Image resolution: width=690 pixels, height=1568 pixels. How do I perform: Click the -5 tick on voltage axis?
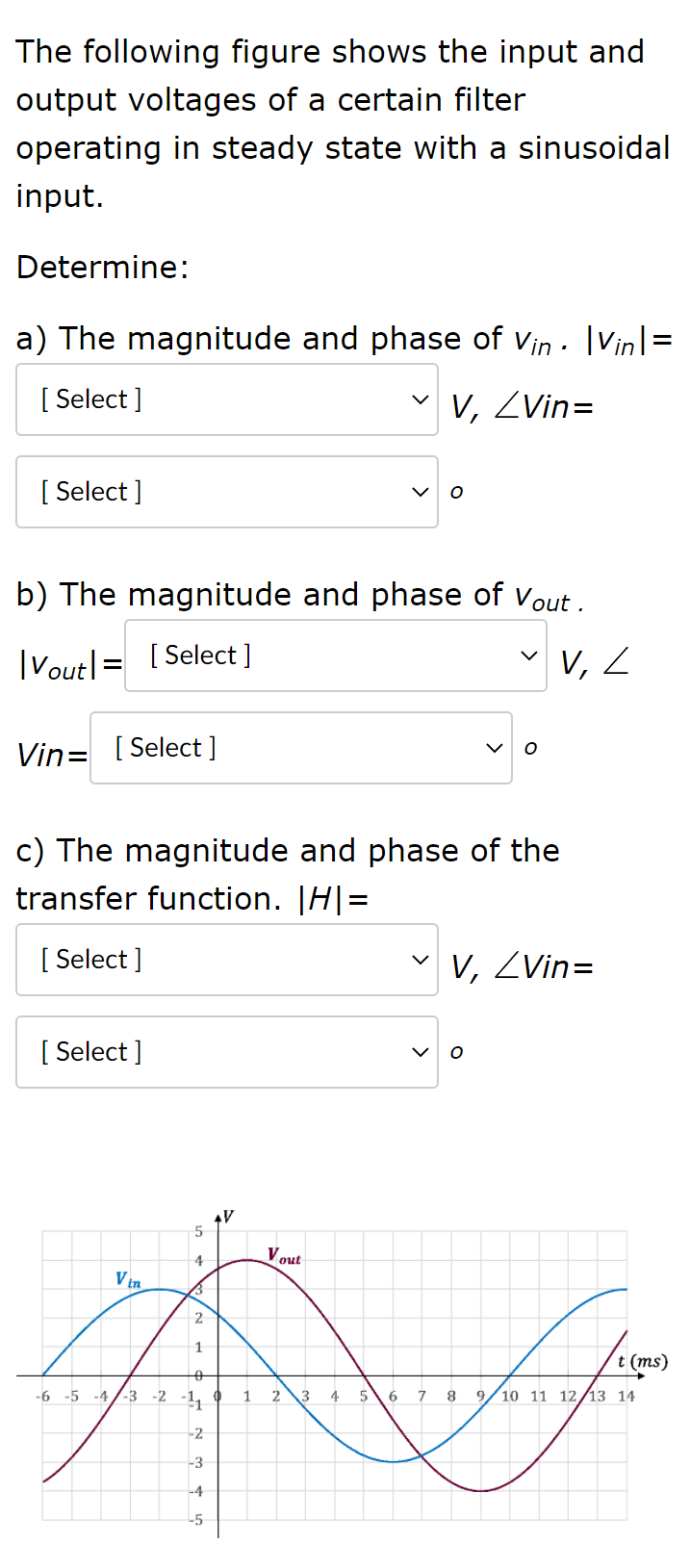pyautogui.click(x=196, y=1520)
